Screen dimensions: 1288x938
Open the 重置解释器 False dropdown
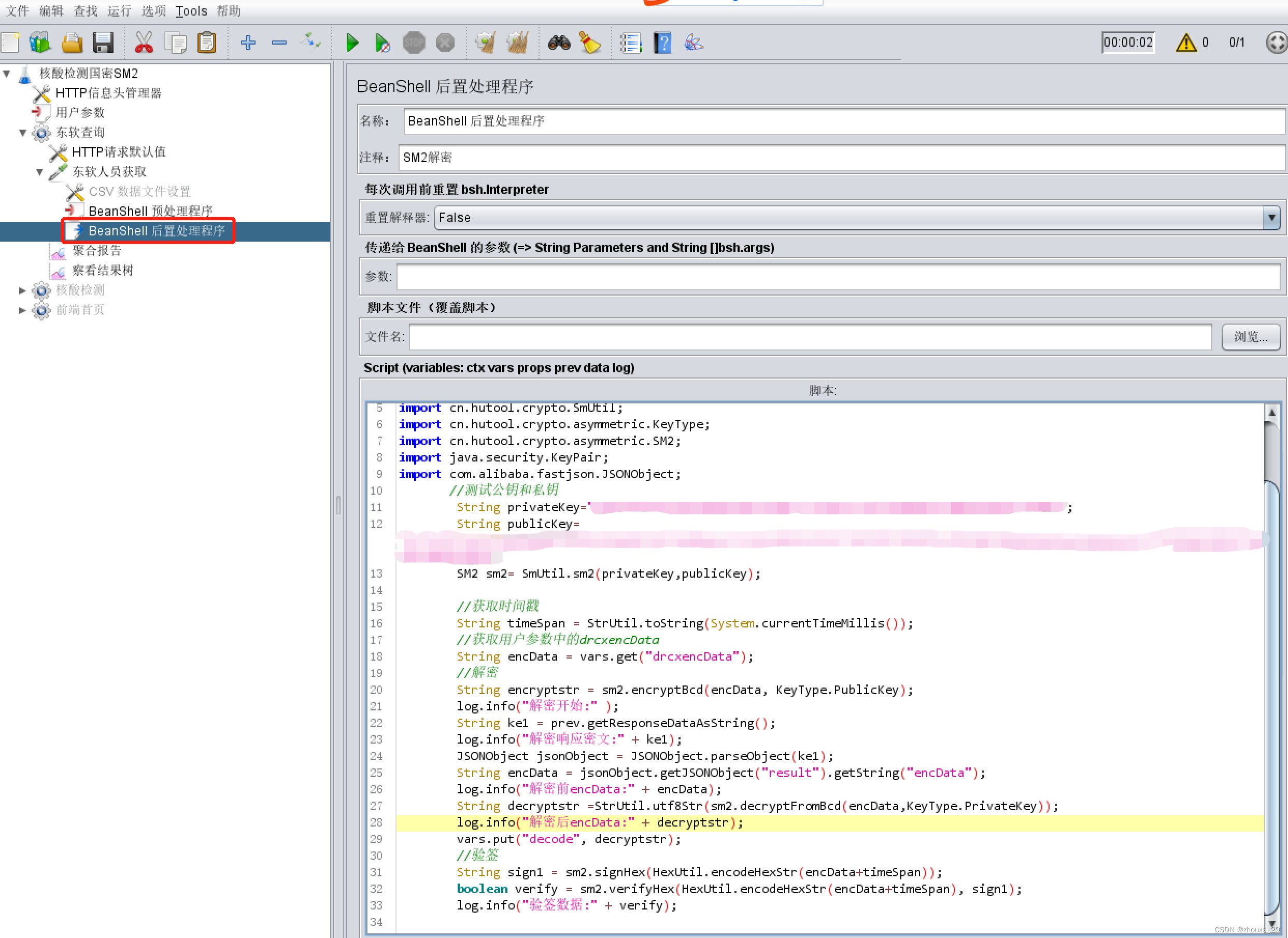856,218
